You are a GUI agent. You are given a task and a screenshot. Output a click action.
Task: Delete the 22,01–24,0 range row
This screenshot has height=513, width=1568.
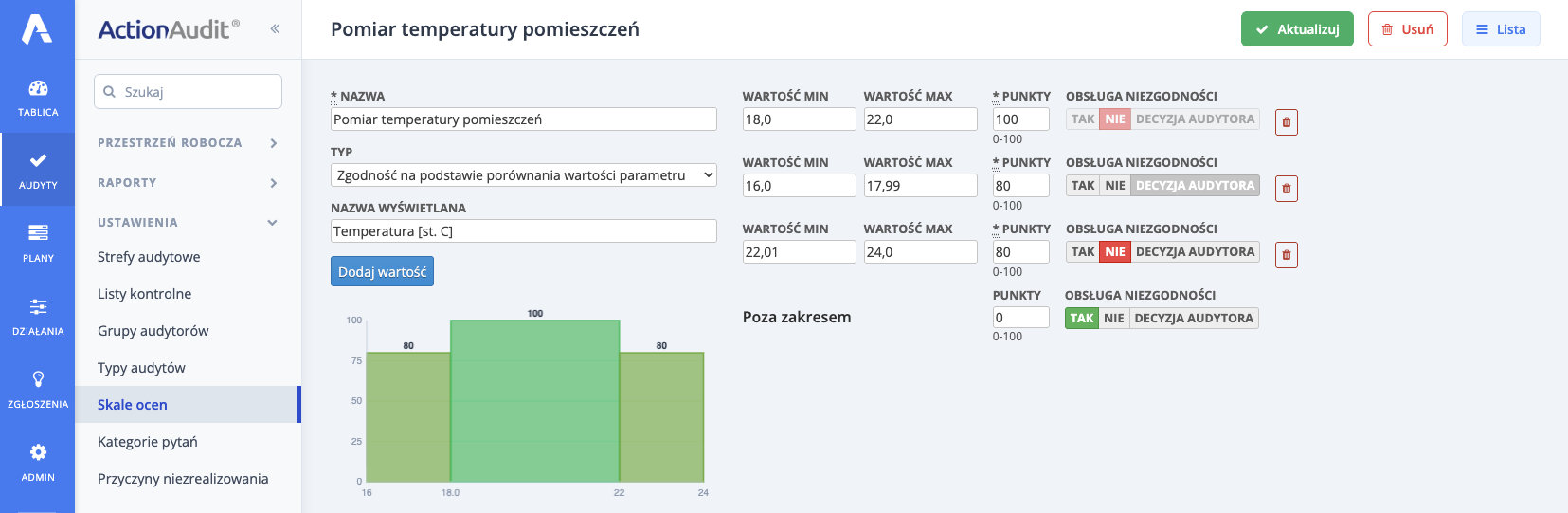(x=1286, y=255)
